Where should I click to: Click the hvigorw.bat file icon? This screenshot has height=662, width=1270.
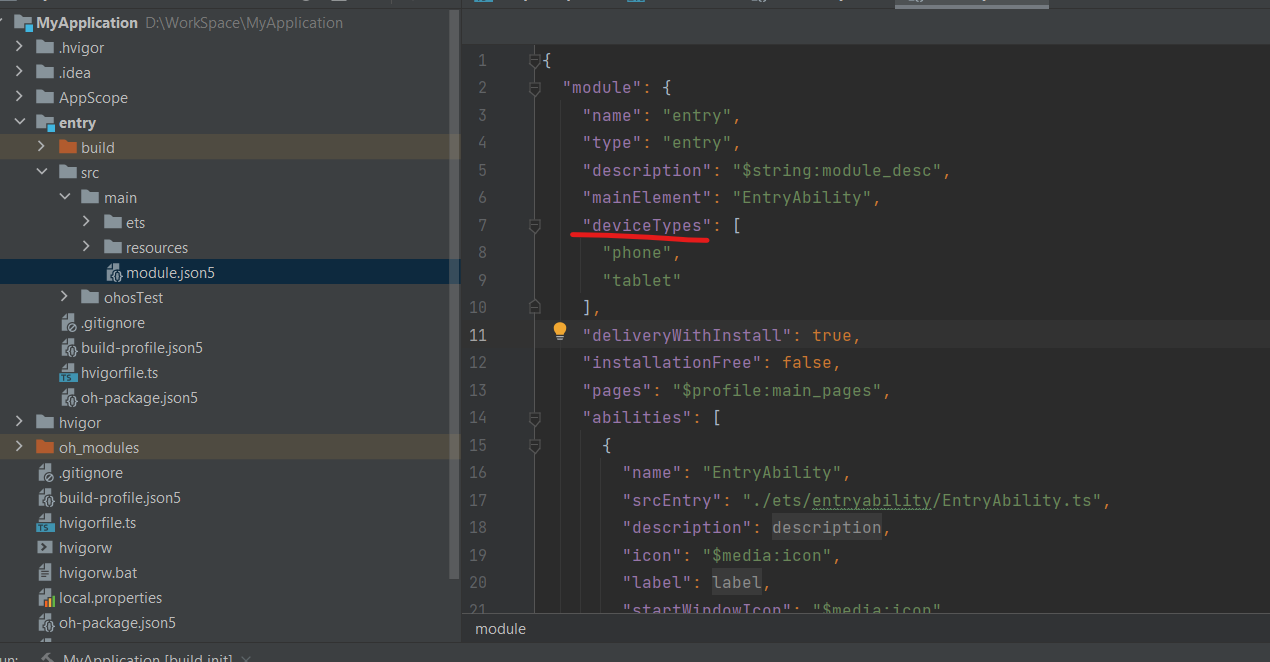tap(45, 573)
